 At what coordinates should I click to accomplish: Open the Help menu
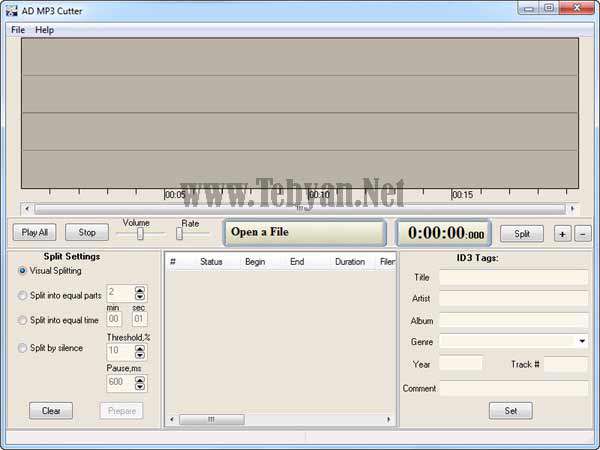44,30
